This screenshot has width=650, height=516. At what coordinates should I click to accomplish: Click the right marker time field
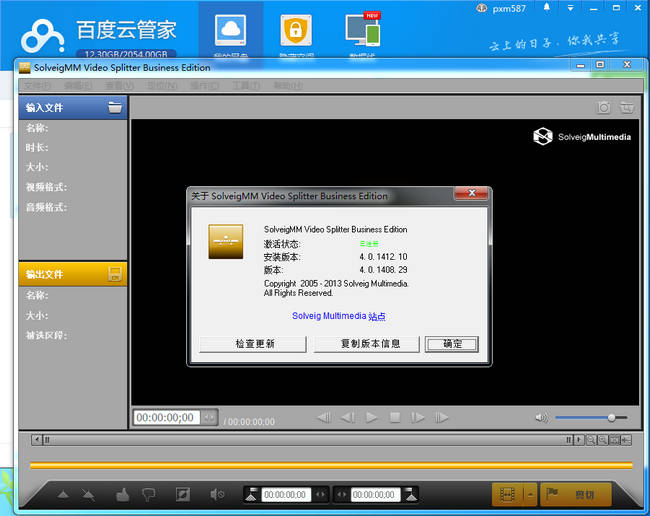pyautogui.click(x=376, y=494)
